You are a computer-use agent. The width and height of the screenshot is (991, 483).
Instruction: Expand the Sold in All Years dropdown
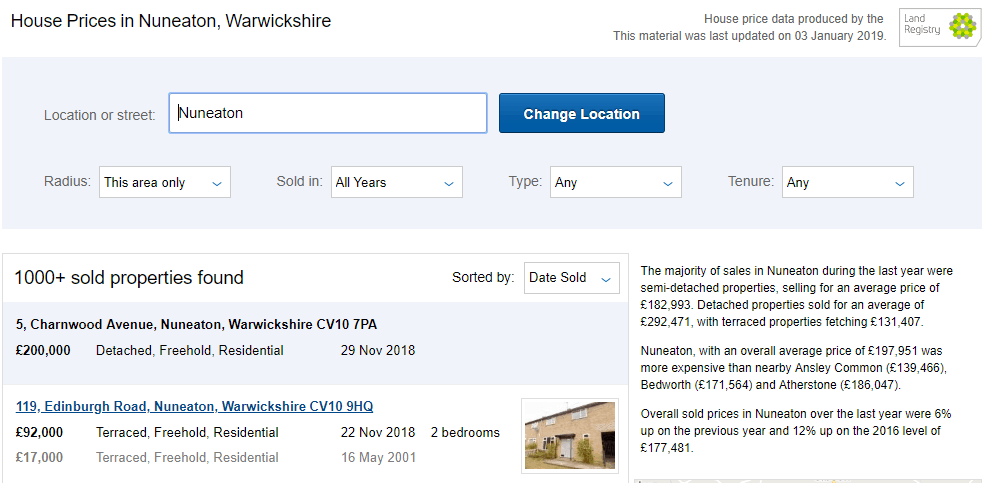click(x=396, y=182)
